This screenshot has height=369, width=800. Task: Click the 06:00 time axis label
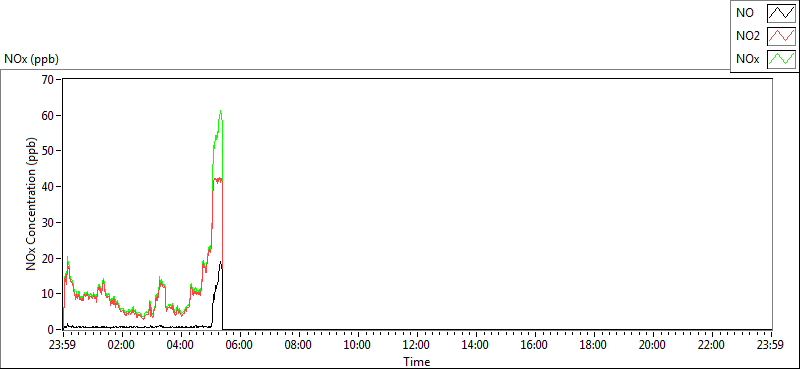pos(239,344)
